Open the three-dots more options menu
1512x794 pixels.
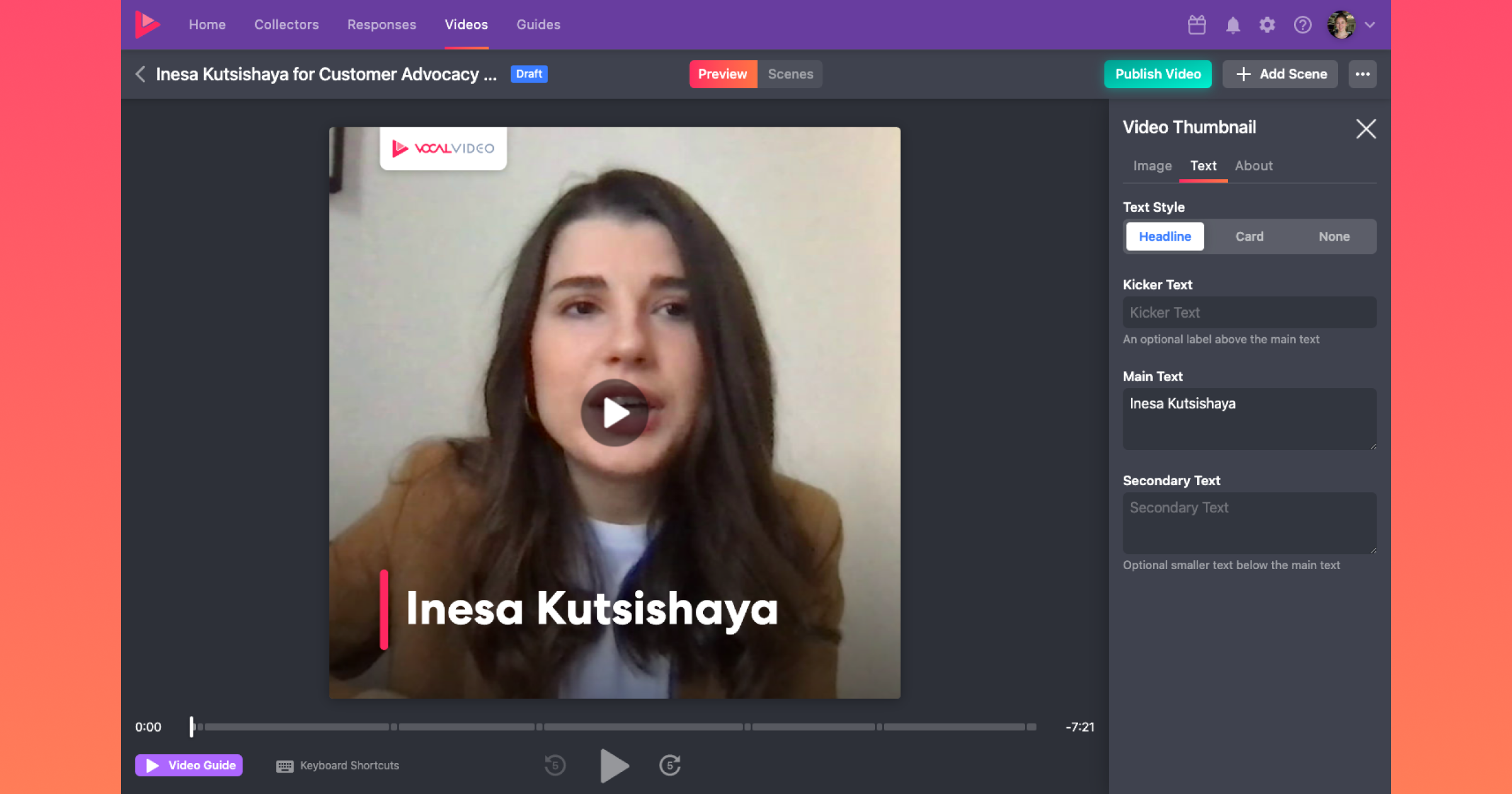(x=1362, y=74)
